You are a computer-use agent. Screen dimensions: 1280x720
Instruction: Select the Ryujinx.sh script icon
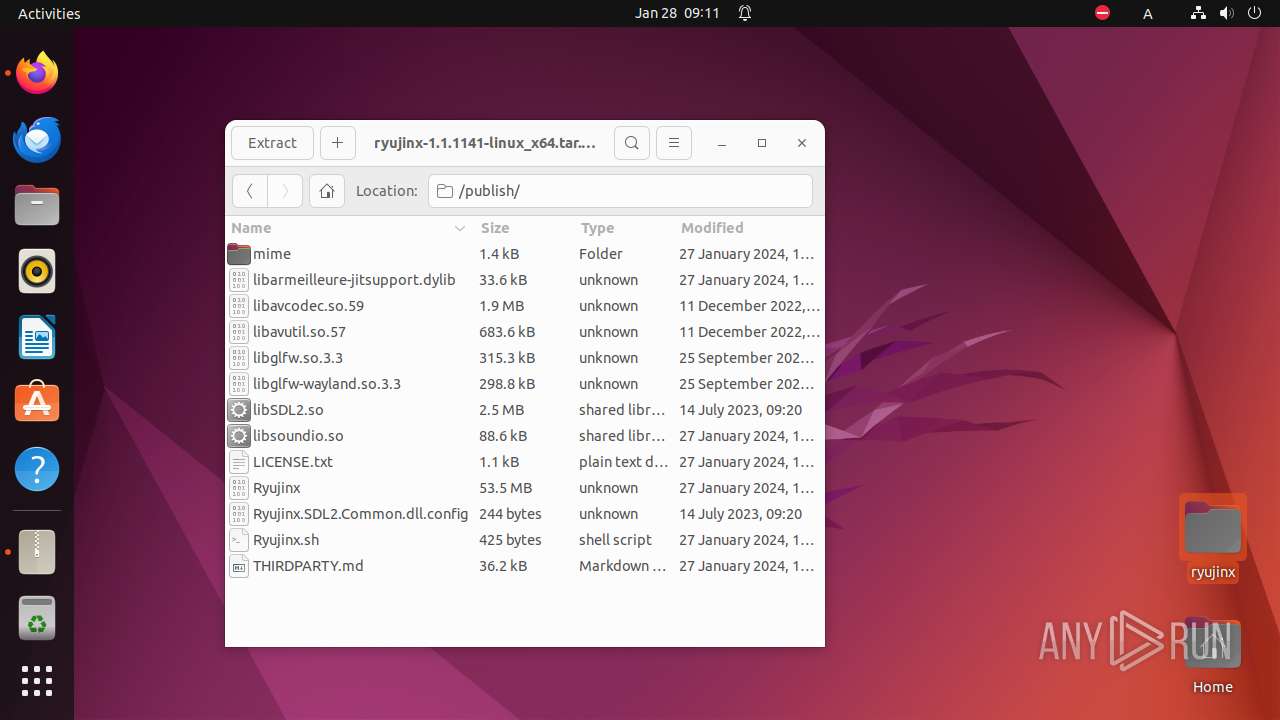[x=239, y=540]
